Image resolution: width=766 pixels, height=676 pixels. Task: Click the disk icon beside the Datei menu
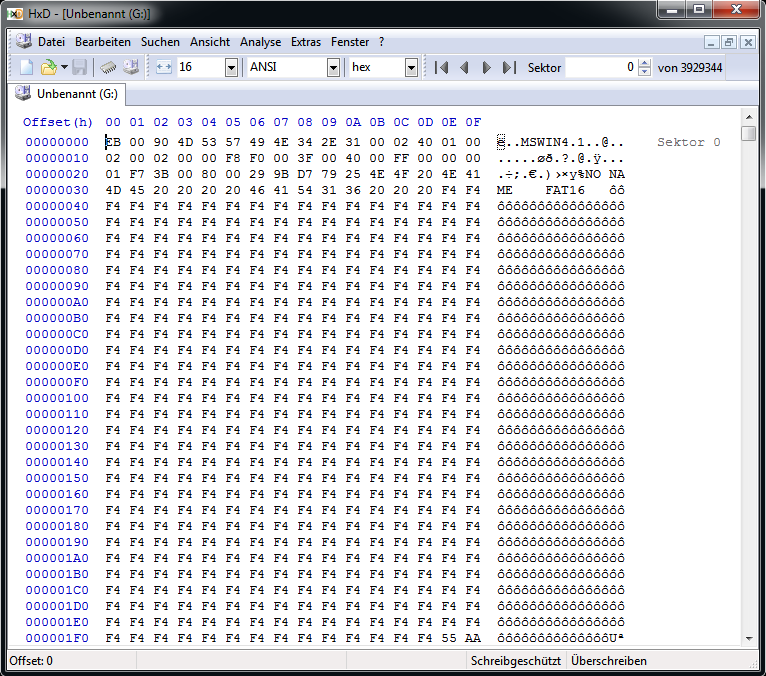[23, 41]
